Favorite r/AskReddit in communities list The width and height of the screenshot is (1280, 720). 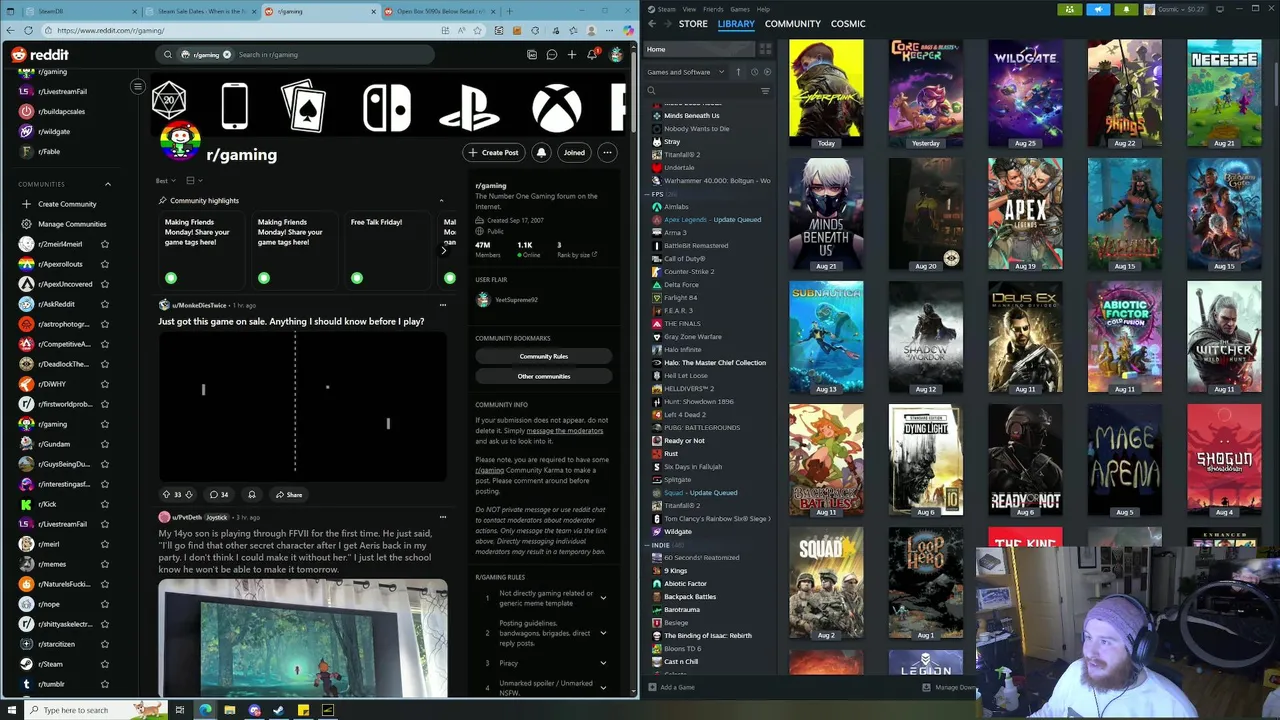pos(104,304)
